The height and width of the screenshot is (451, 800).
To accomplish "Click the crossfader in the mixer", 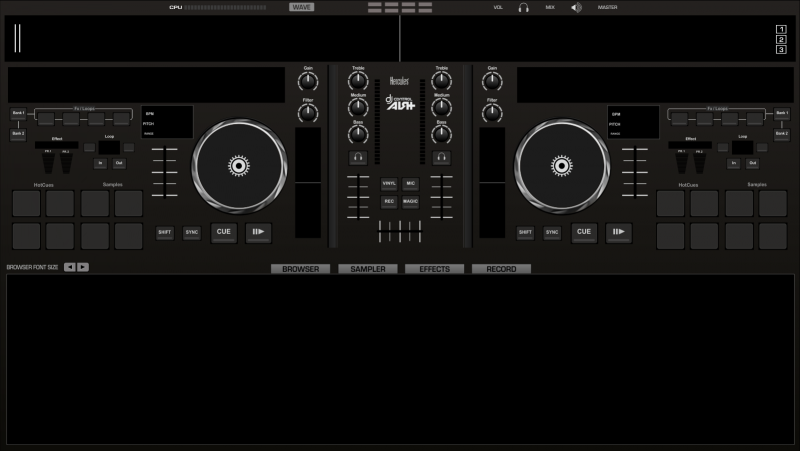I will 400,231.
